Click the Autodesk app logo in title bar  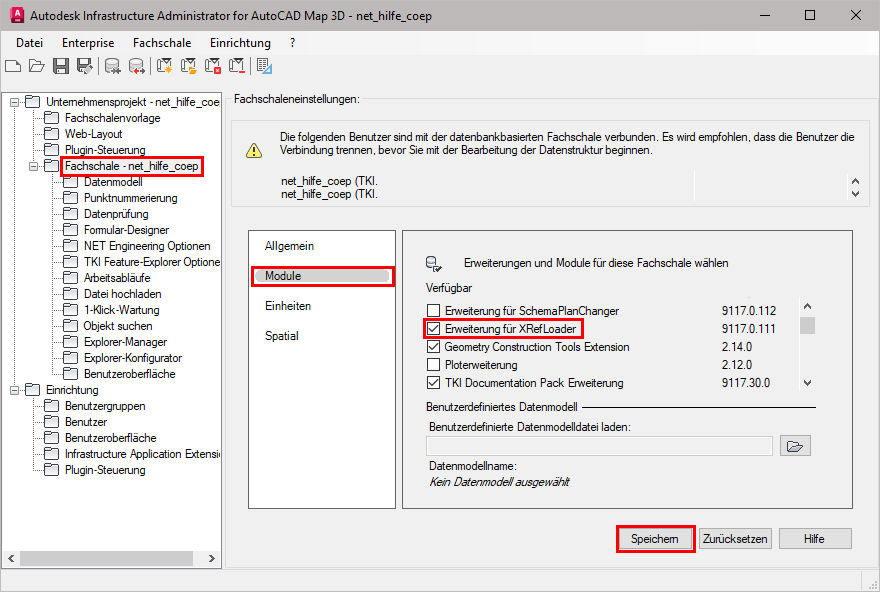17,15
